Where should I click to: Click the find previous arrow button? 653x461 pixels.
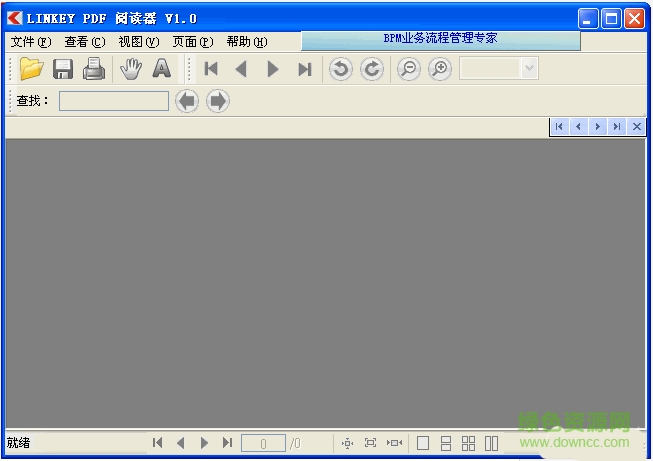click(187, 101)
